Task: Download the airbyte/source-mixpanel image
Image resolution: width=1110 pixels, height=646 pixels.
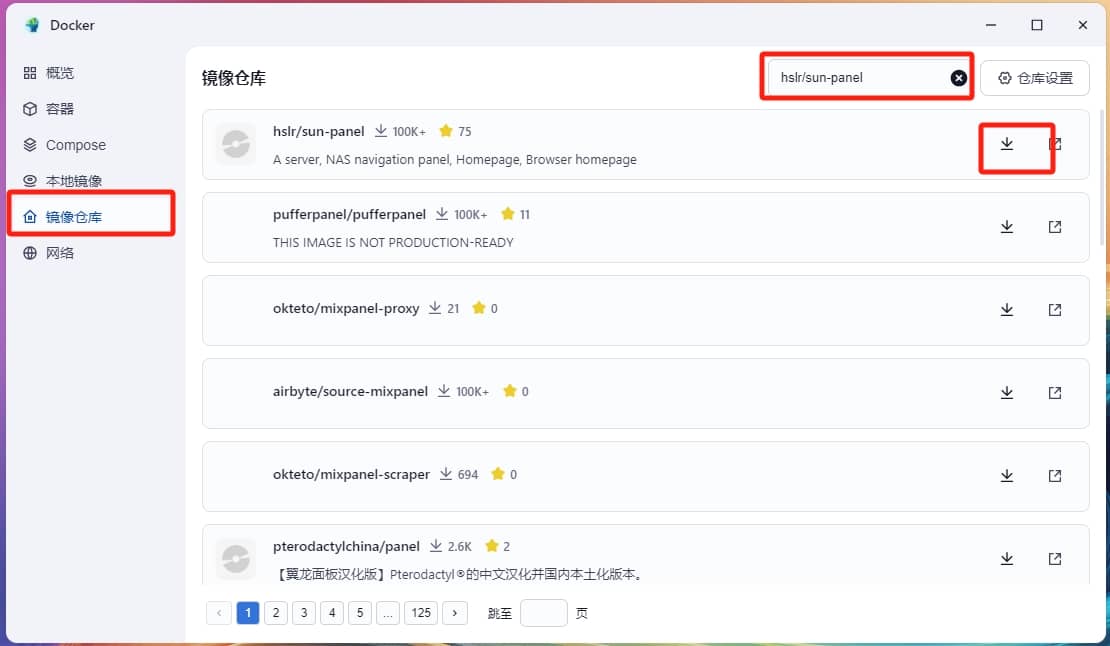Action: [x=1007, y=393]
